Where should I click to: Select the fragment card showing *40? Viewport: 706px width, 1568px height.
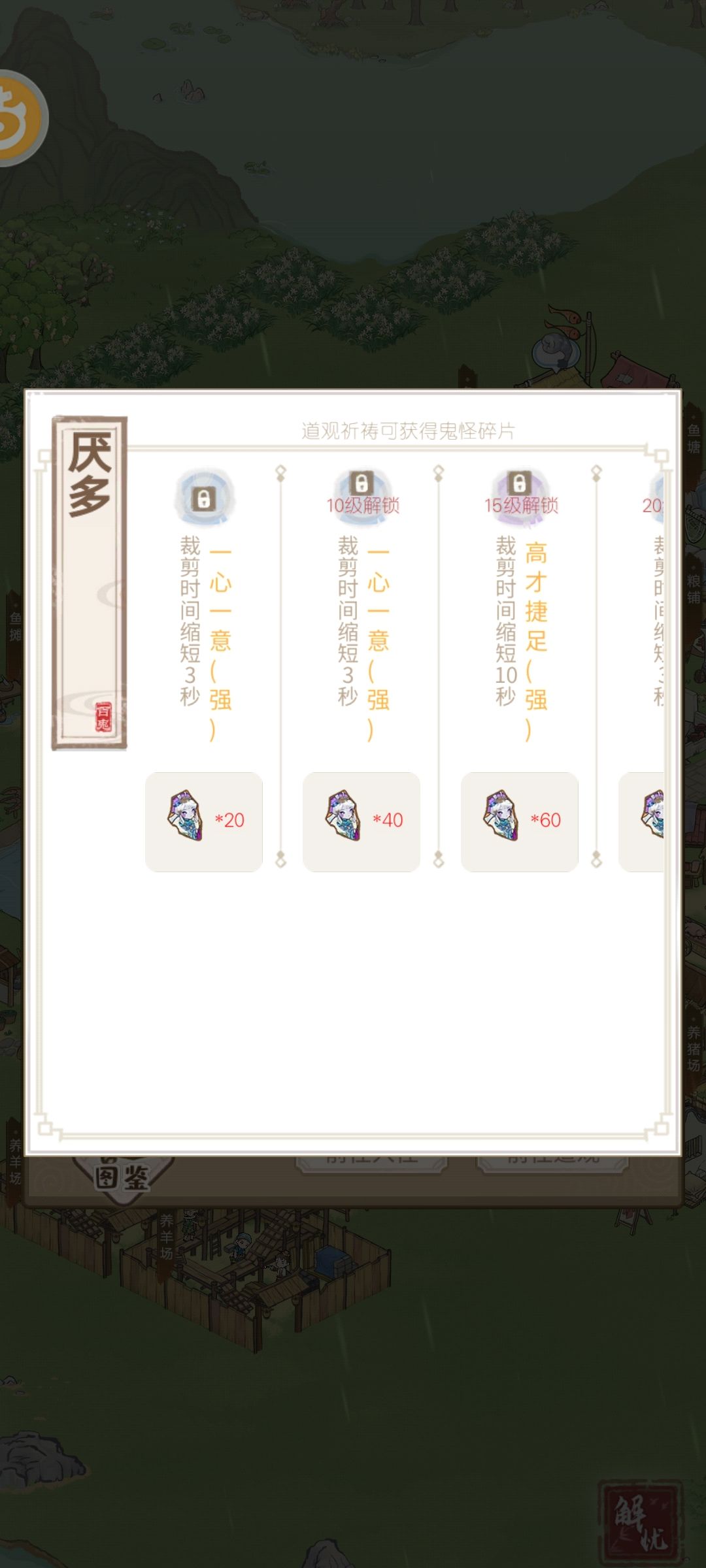coord(361,822)
